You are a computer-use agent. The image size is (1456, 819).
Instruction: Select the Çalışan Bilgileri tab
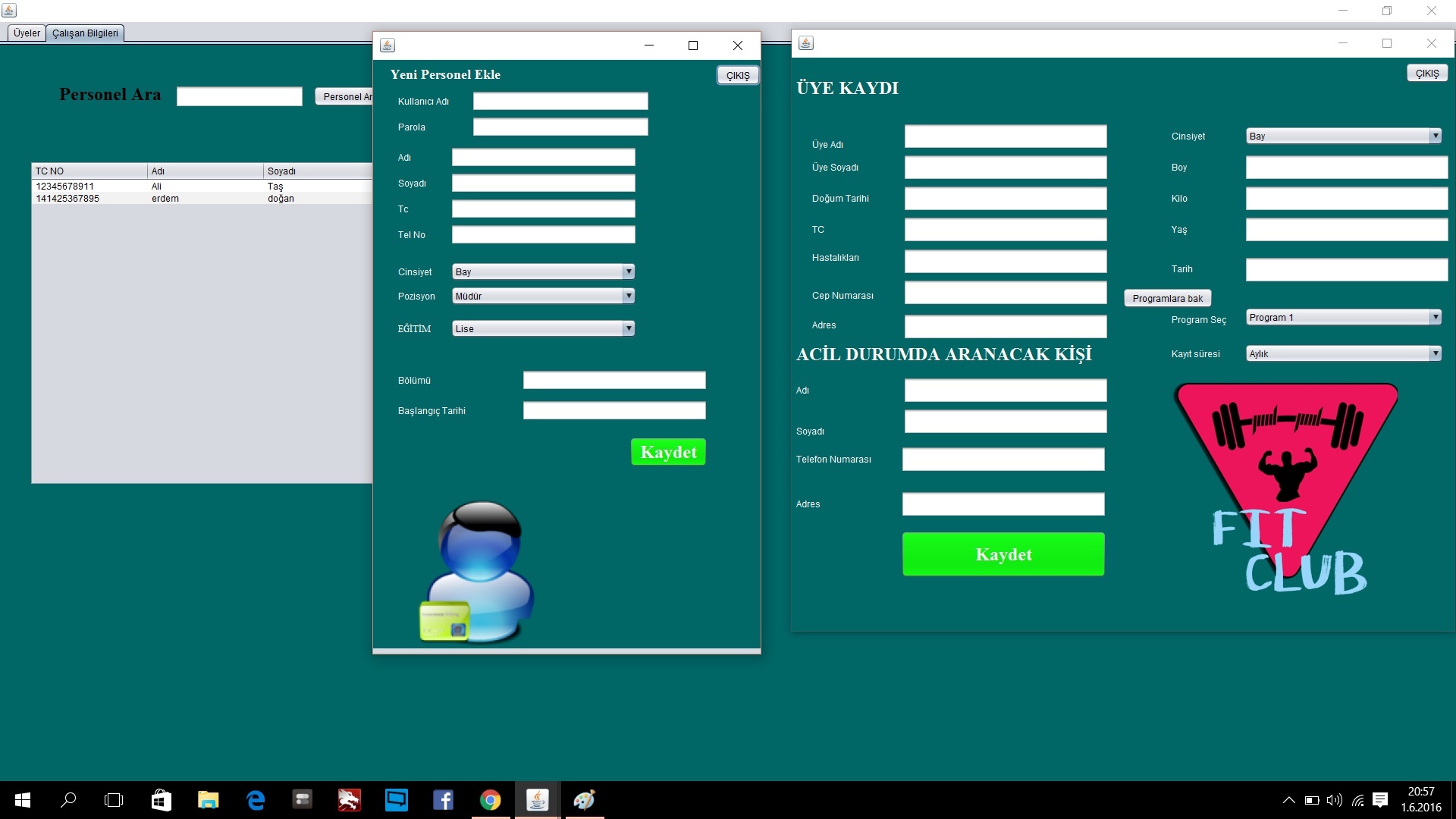(85, 33)
